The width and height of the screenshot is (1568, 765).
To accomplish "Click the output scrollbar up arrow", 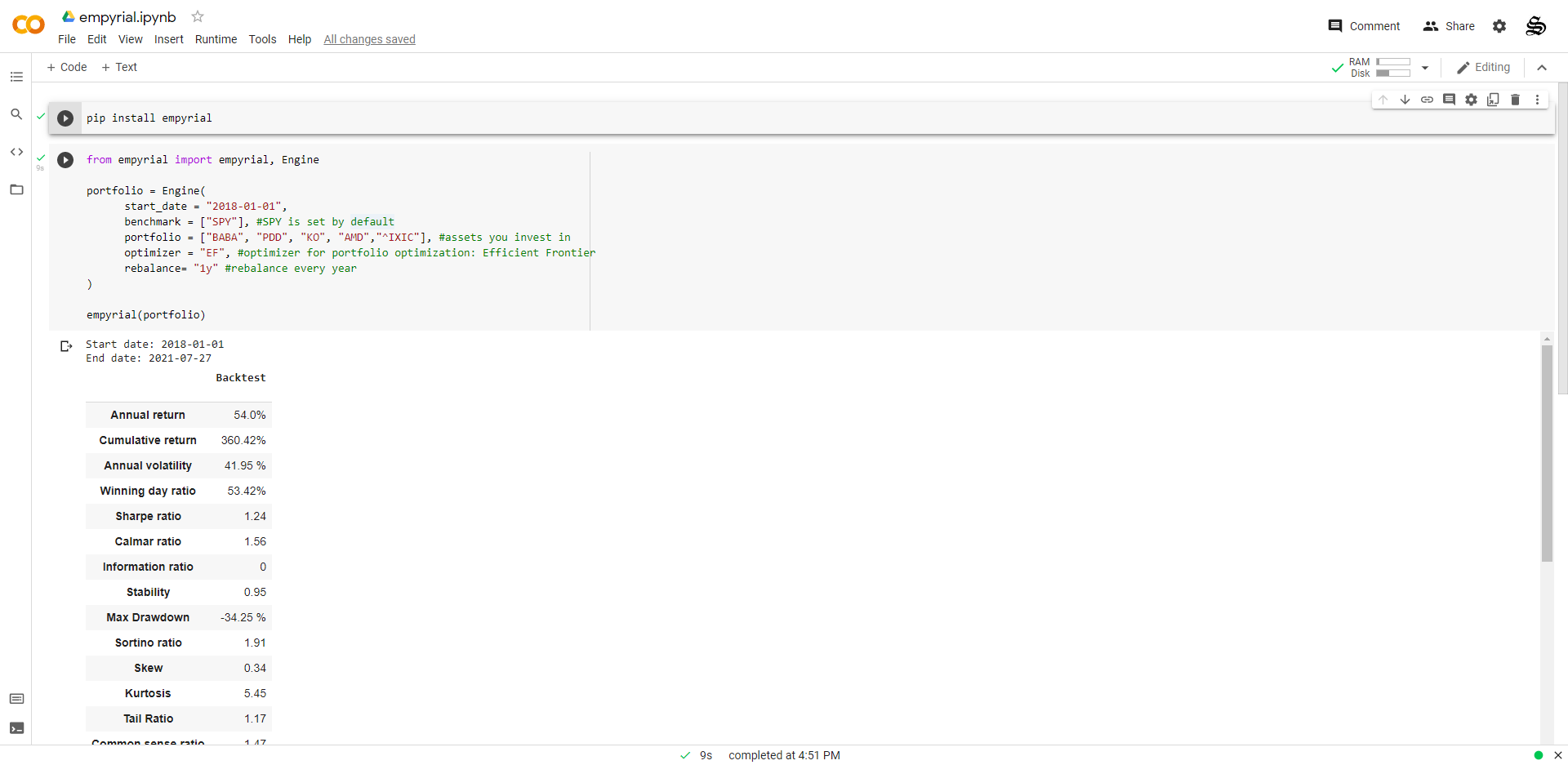I will [x=1547, y=338].
